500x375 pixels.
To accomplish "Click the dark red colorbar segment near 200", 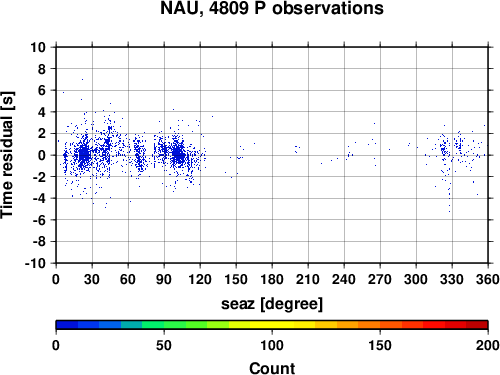I will coord(477,325).
